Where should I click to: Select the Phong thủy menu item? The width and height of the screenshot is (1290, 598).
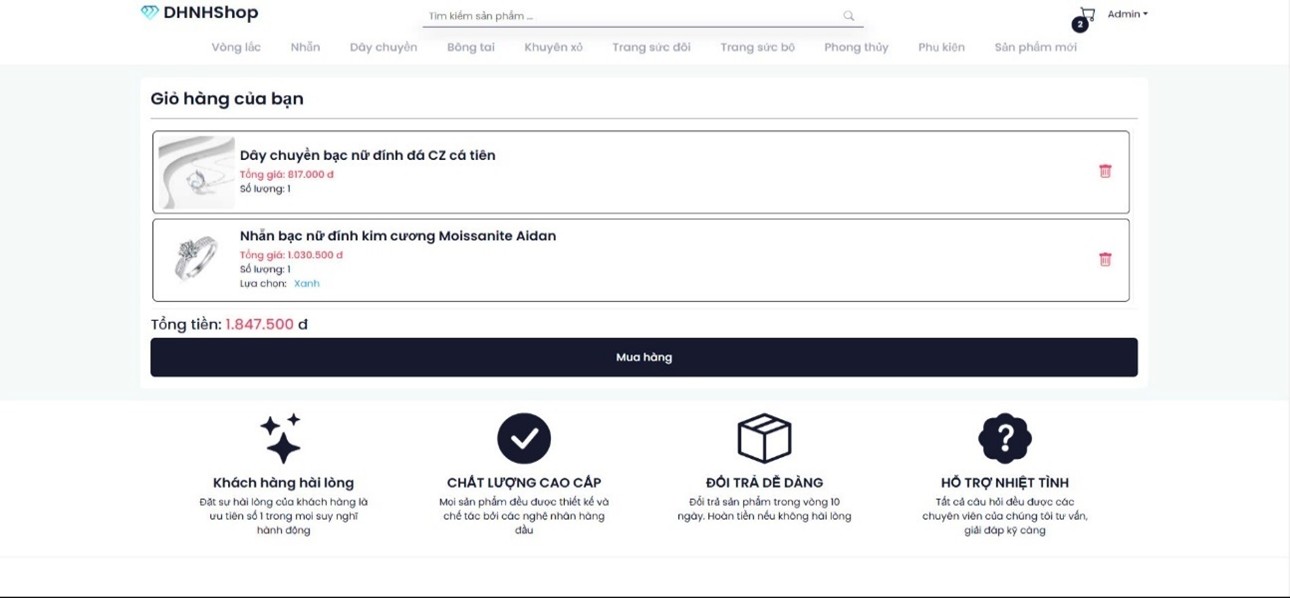(856, 47)
